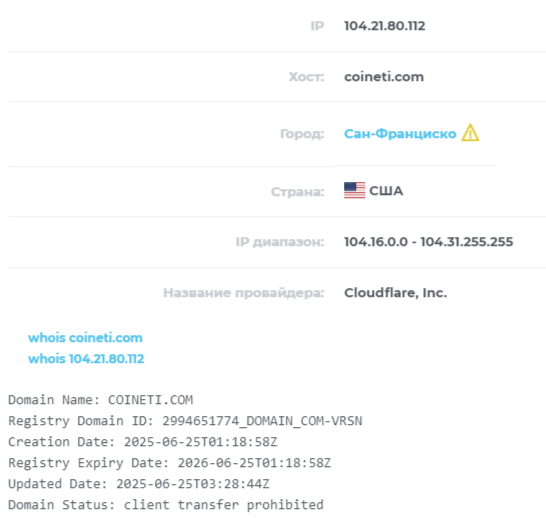Screen dimensions: 546x518
Task: Click the Creation Date line
Action: click(143, 442)
